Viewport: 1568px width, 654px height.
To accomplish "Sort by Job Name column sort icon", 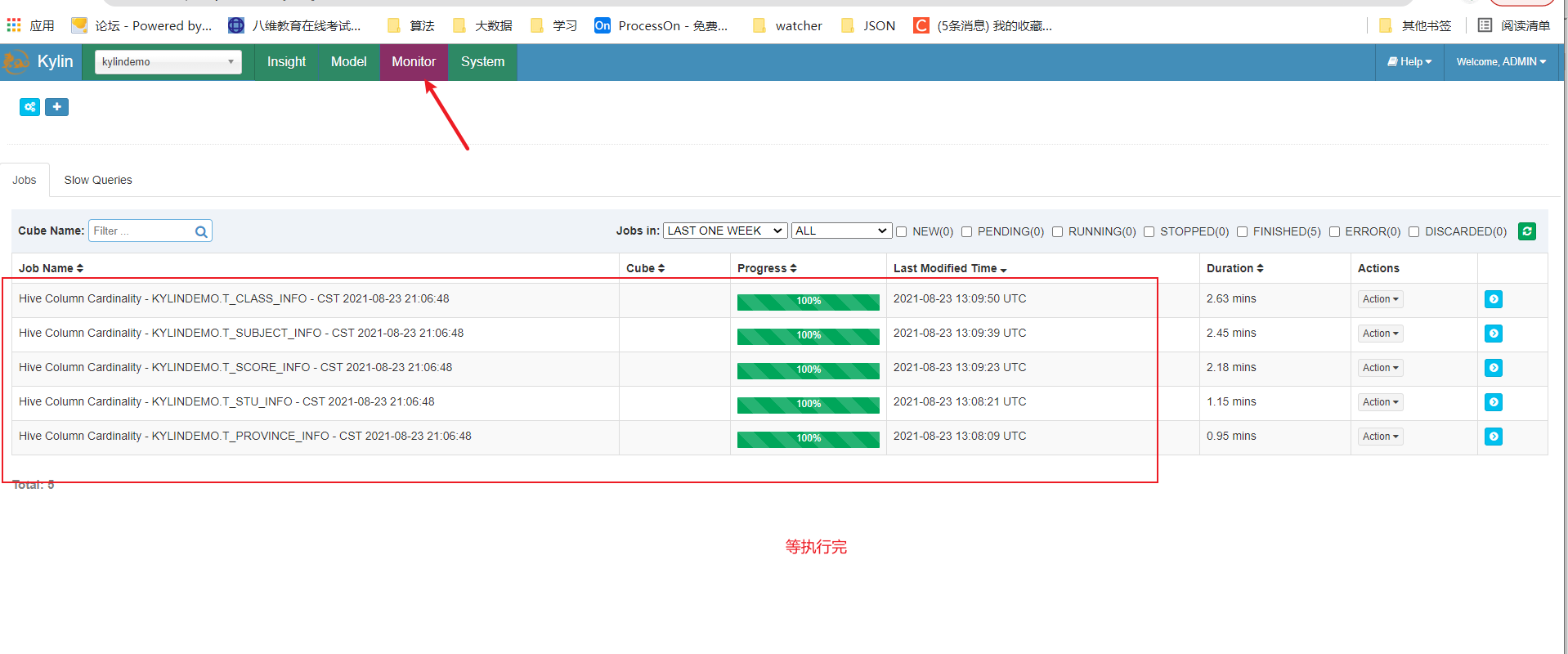I will click(80, 268).
